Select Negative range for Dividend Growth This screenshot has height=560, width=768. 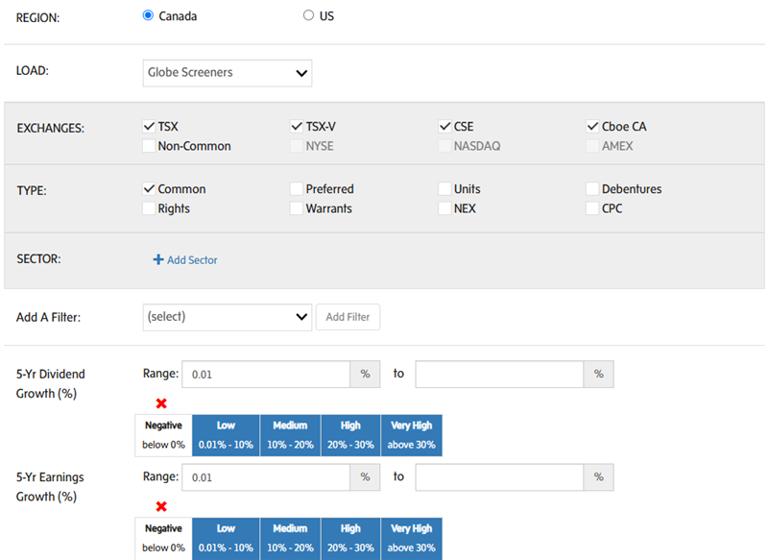[x=164, y=435]
